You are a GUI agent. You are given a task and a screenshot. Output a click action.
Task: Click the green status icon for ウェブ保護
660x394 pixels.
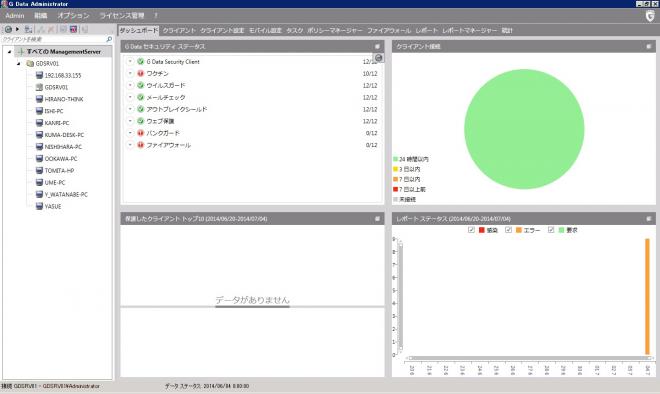[x=141, y=121]
